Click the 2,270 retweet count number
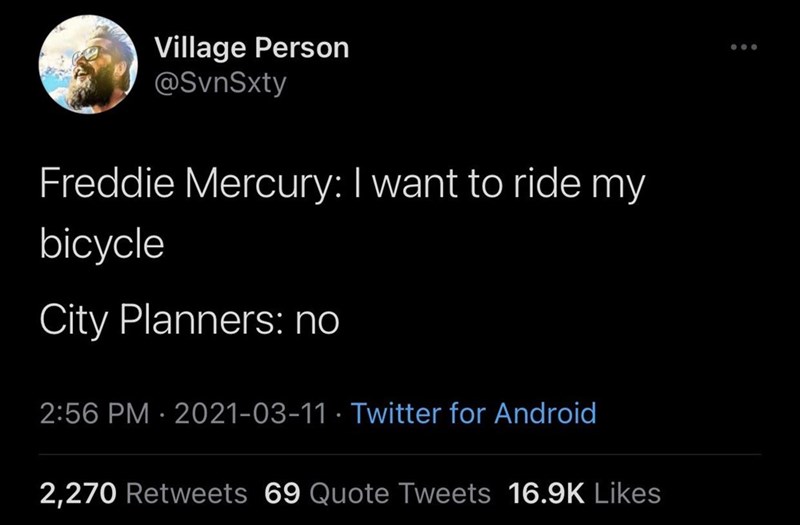800x525 pixels. pyautogui.click(x=80, y=492)
